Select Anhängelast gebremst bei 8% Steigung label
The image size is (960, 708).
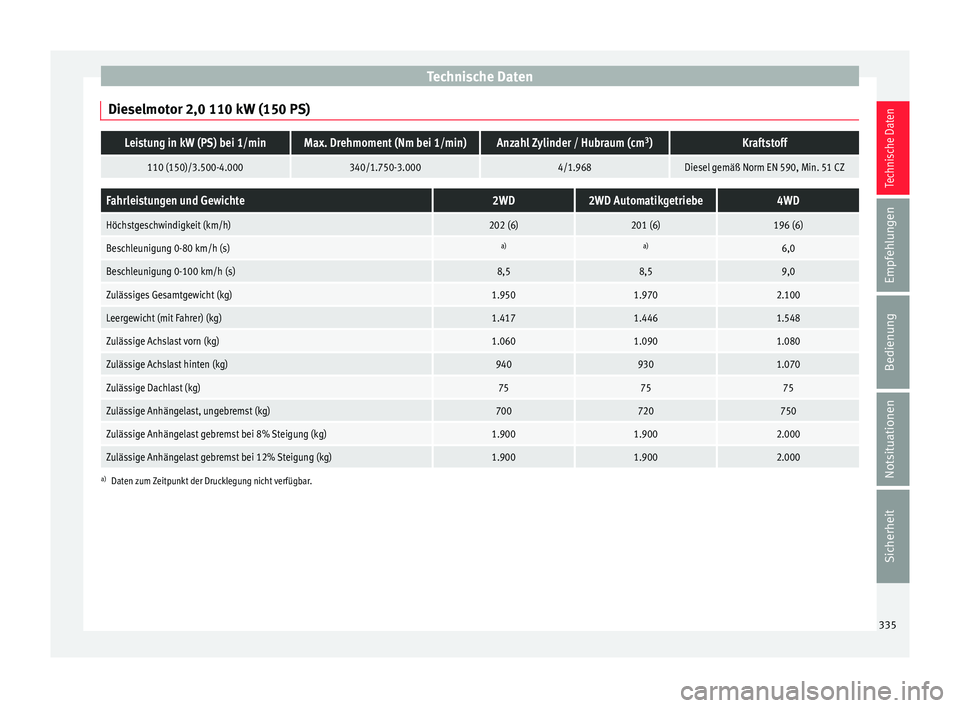(x=216, y=434)
